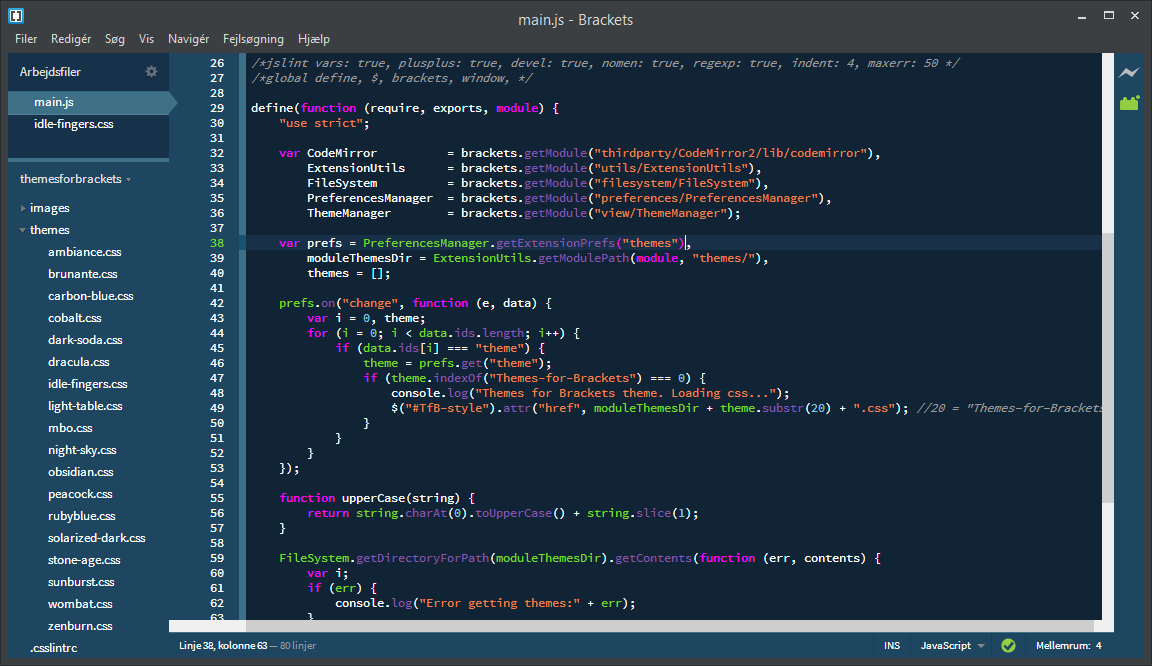Open the Fejlsøgning menu
The height and width of the screenshot is (666, 1152).
tap(253, 39)
